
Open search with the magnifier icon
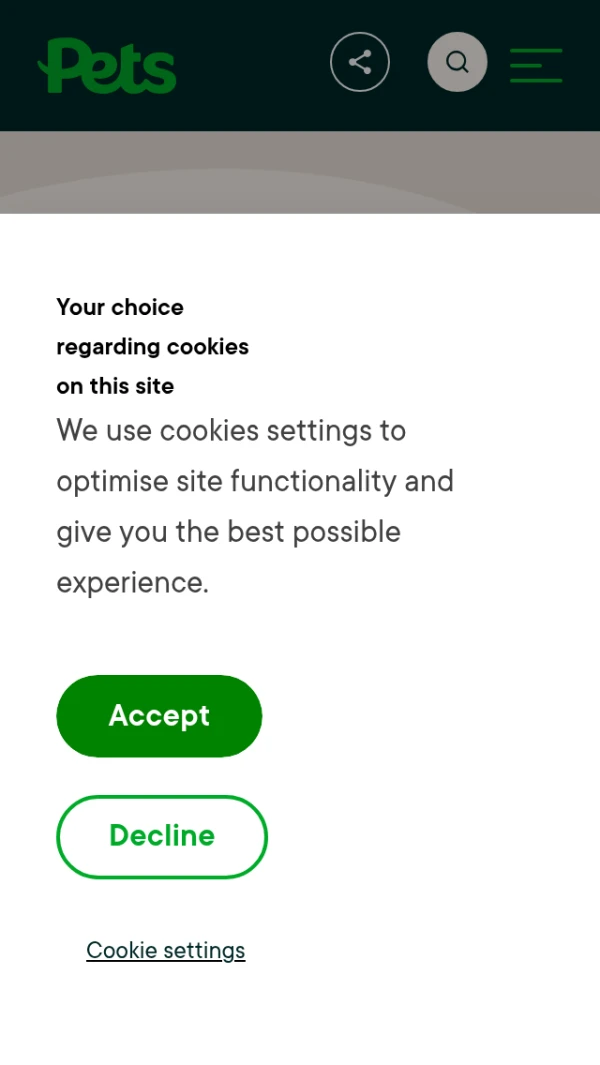[457, 62]
